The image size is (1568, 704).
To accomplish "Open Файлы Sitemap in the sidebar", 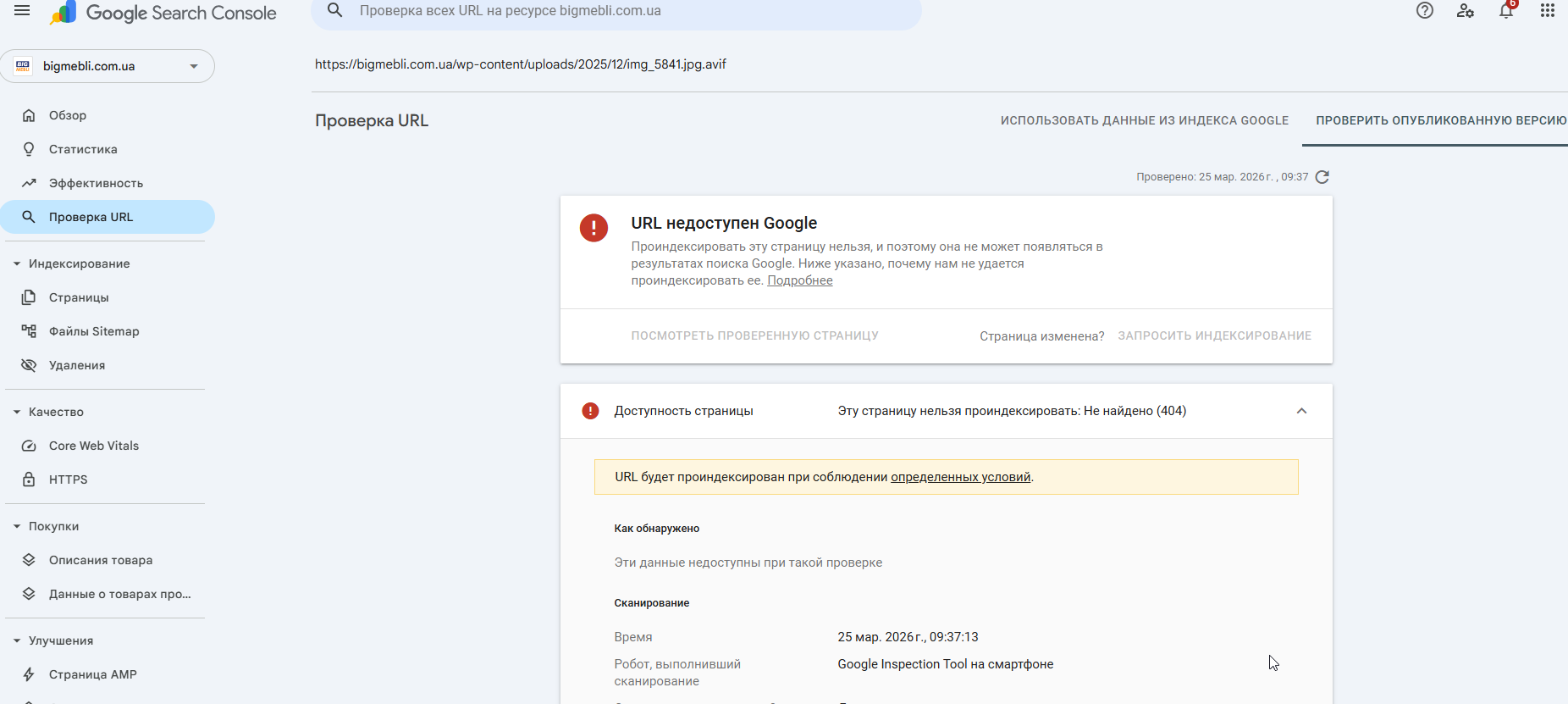I will pos(93,331).
